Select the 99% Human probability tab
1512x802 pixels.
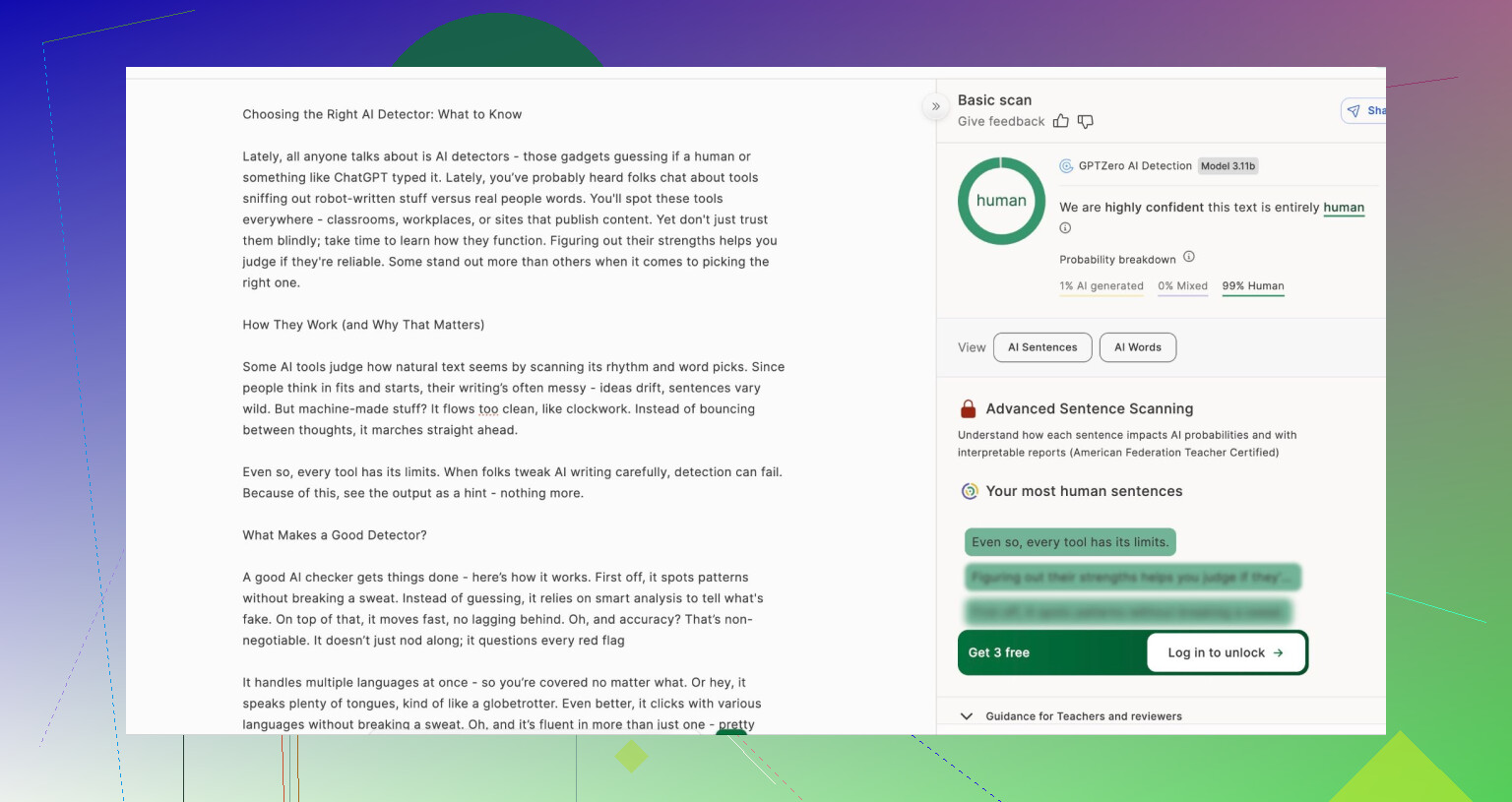(1252, 286)
